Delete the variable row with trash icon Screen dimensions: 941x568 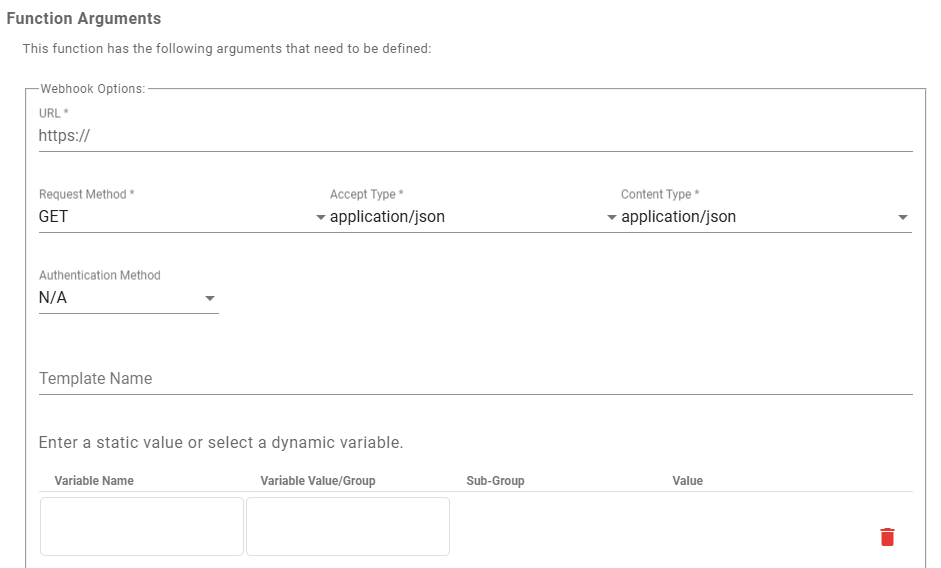point(887,537)
